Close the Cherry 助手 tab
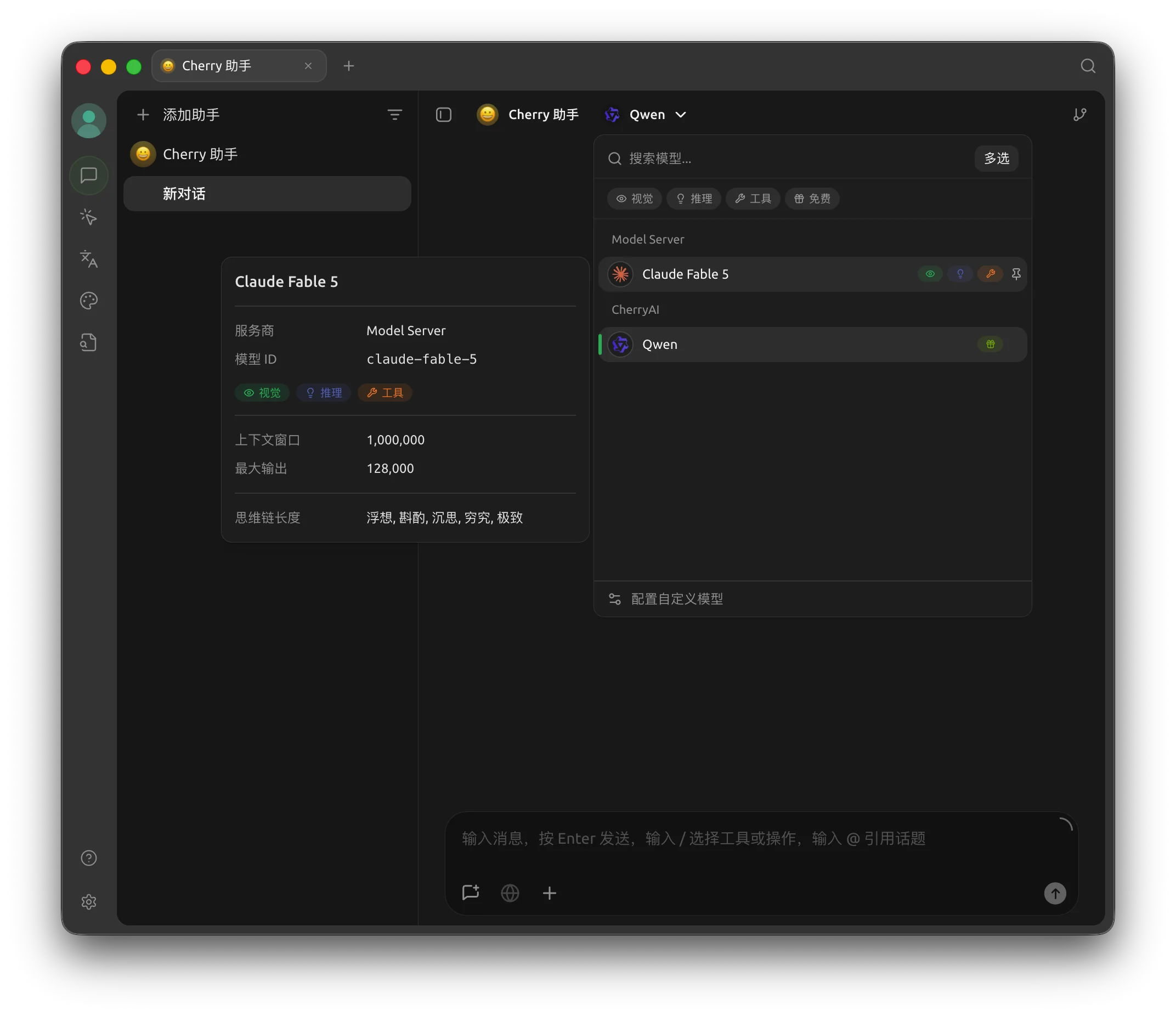Screen dimensions: 1176x1016 (x=308, y=66)
